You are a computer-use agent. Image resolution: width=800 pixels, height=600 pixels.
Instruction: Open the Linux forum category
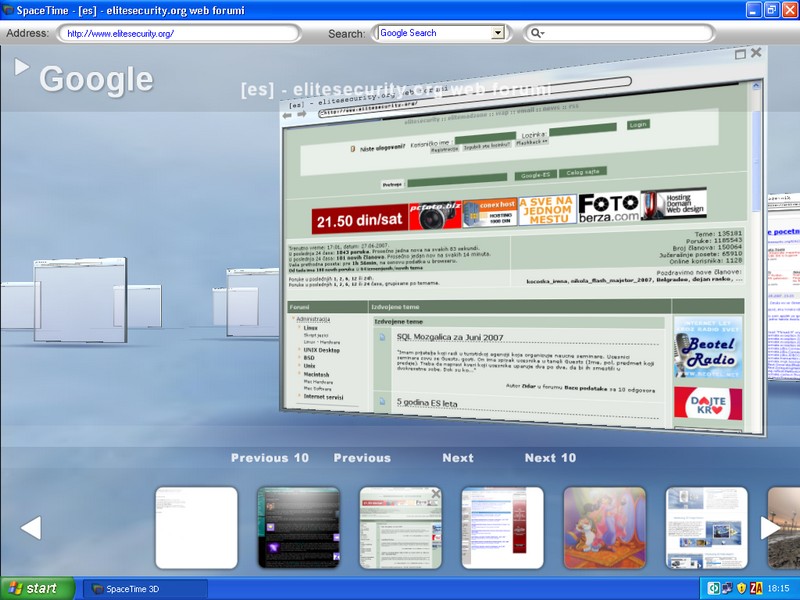310,328
